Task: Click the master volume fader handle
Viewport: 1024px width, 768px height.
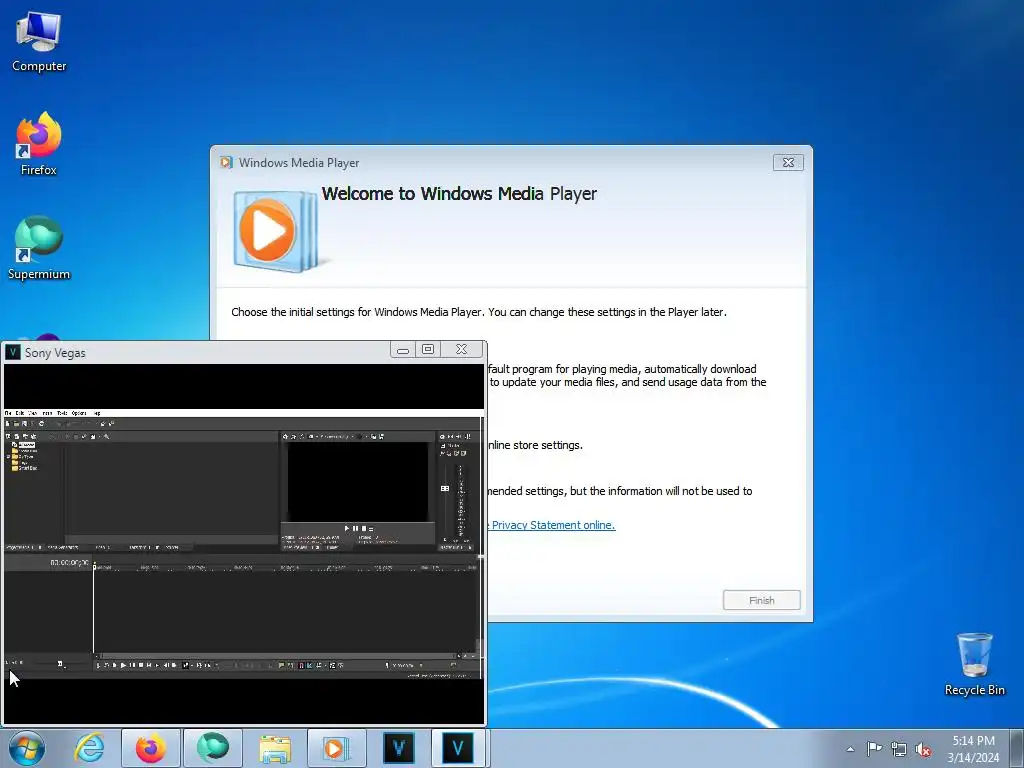Action: [445, 488]
